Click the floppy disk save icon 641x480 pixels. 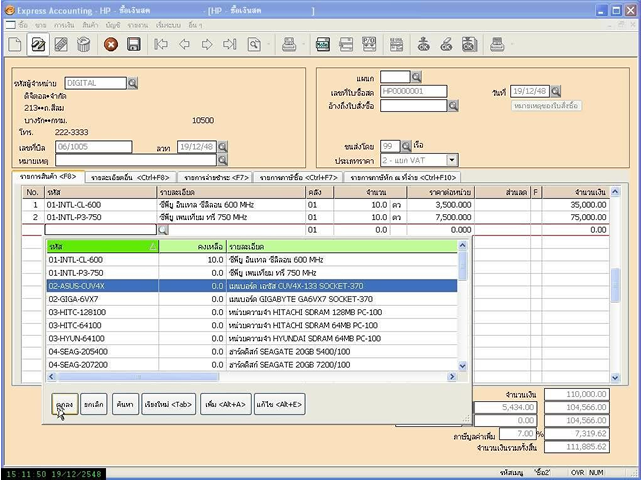[x=133, y=44]
